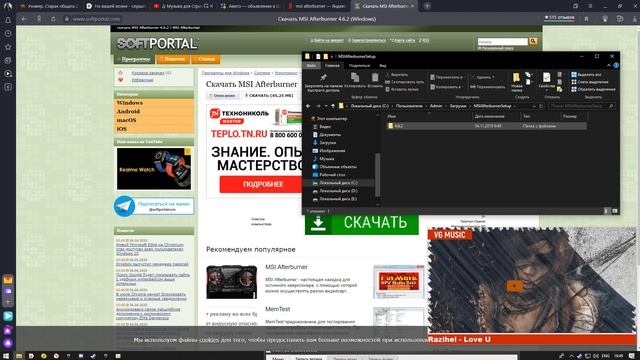Create New folder (Новая папка) in Explorer
Viewport: 640px width, 360px height.
click(517, 83)
